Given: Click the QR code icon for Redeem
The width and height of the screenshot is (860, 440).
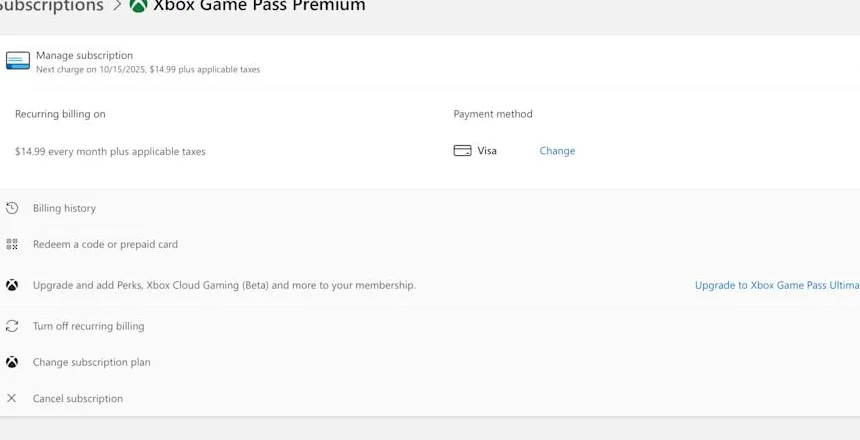Looking at the screenshot, I should 12,244.
